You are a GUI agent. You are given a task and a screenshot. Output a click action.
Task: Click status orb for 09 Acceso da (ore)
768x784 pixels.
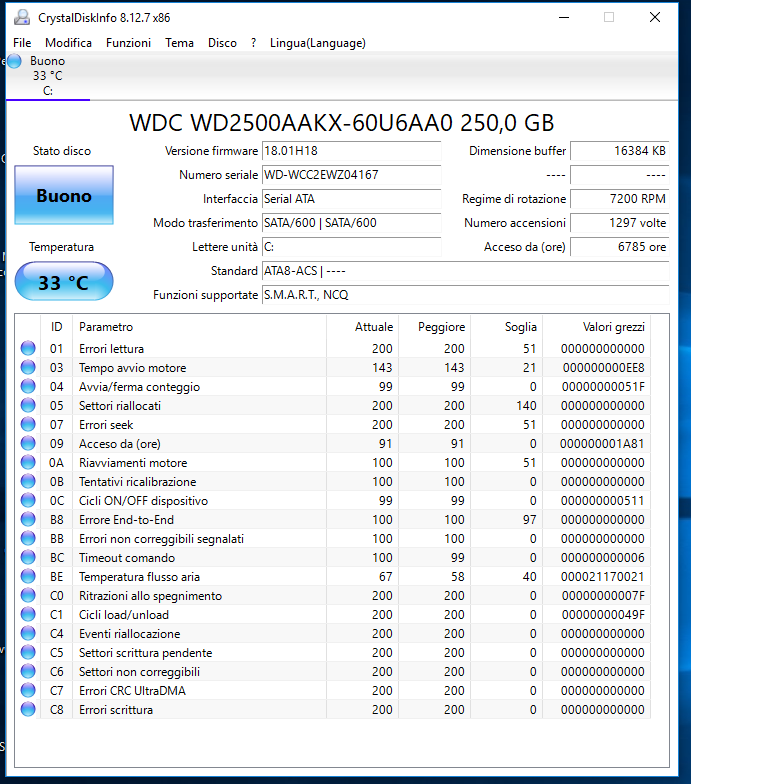[28, 444]
